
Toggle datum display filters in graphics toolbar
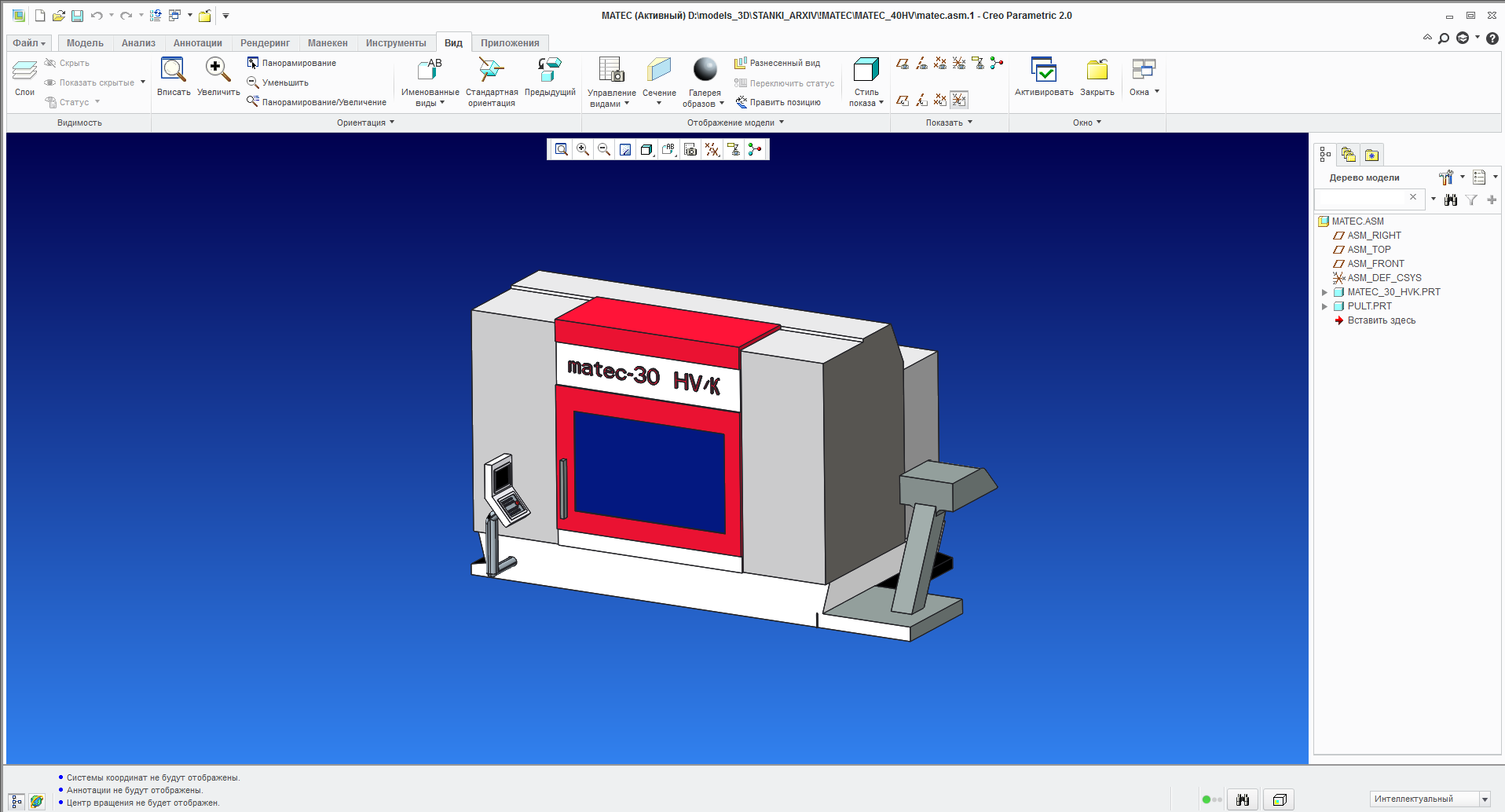coord(712,149)
